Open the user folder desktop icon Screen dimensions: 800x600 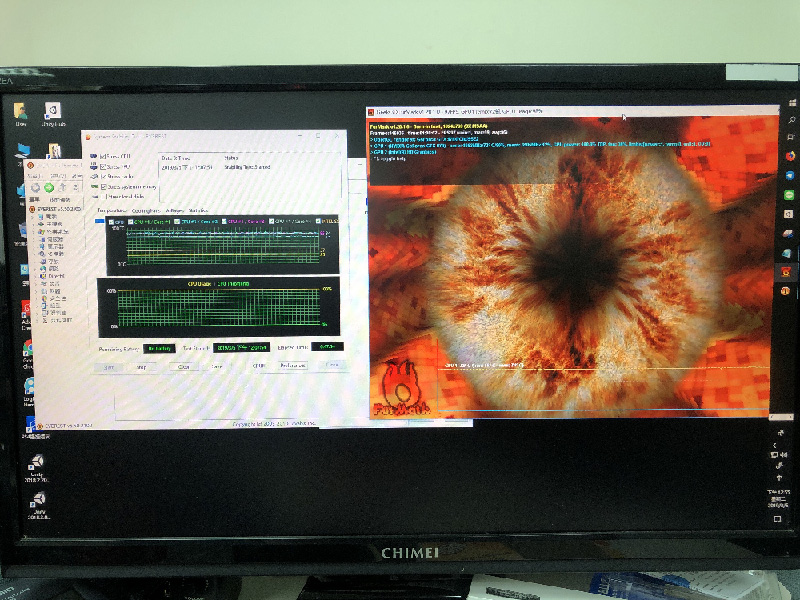[20, 114]
